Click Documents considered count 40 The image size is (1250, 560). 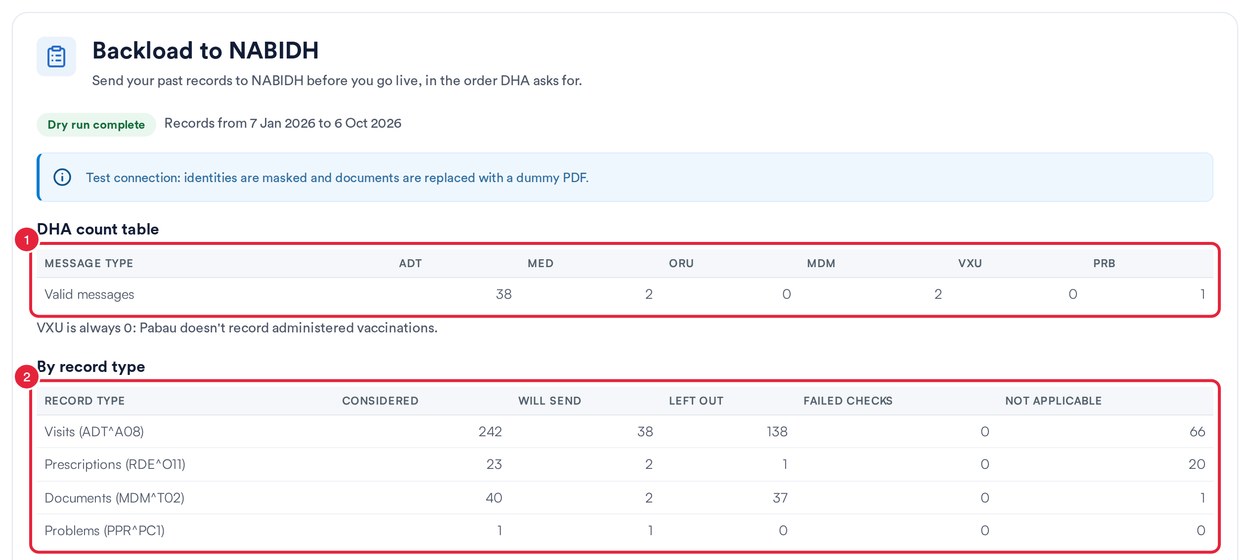tap(493, 498)
